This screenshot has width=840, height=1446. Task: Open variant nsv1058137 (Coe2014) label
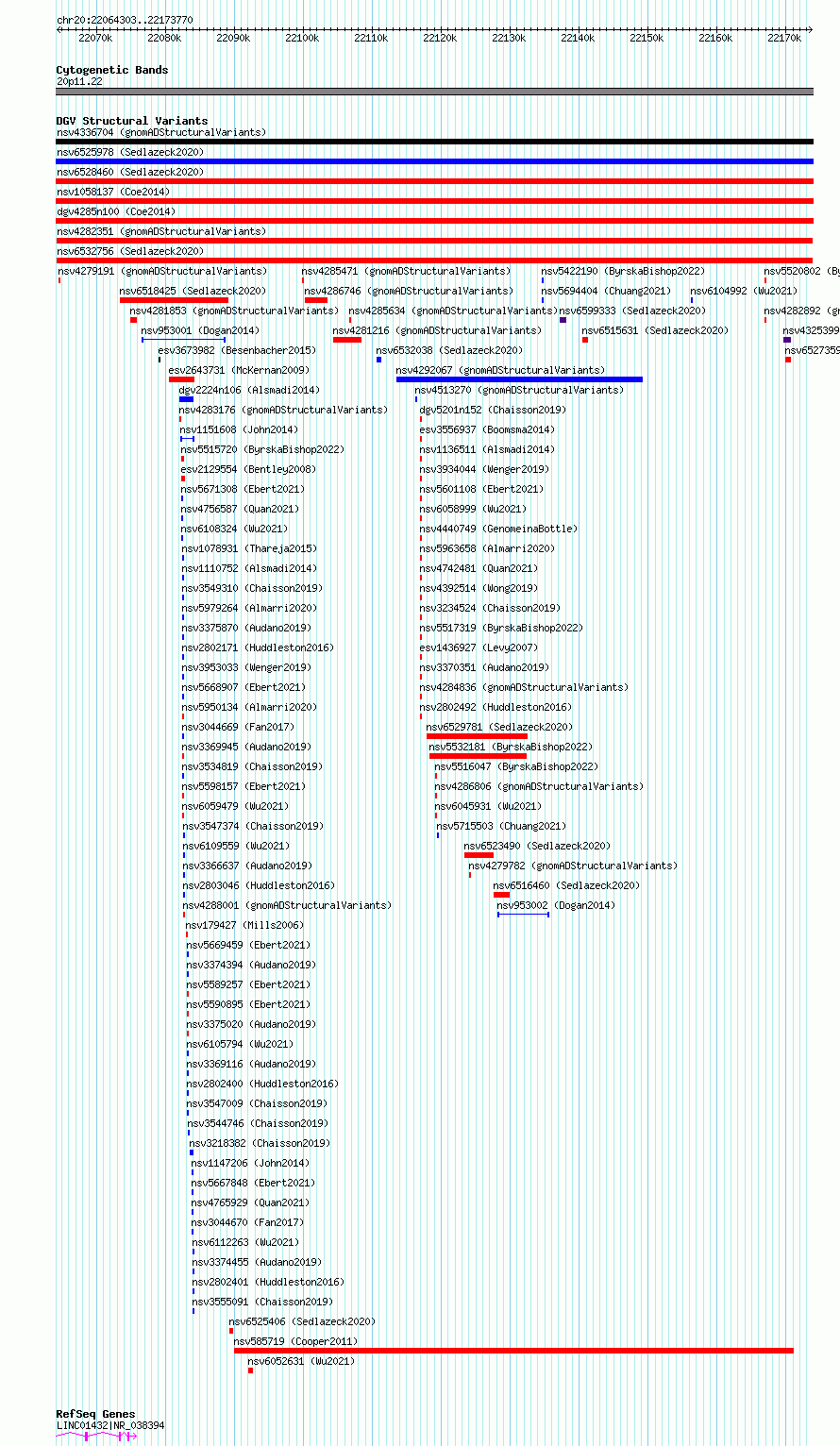click(113, 192)
